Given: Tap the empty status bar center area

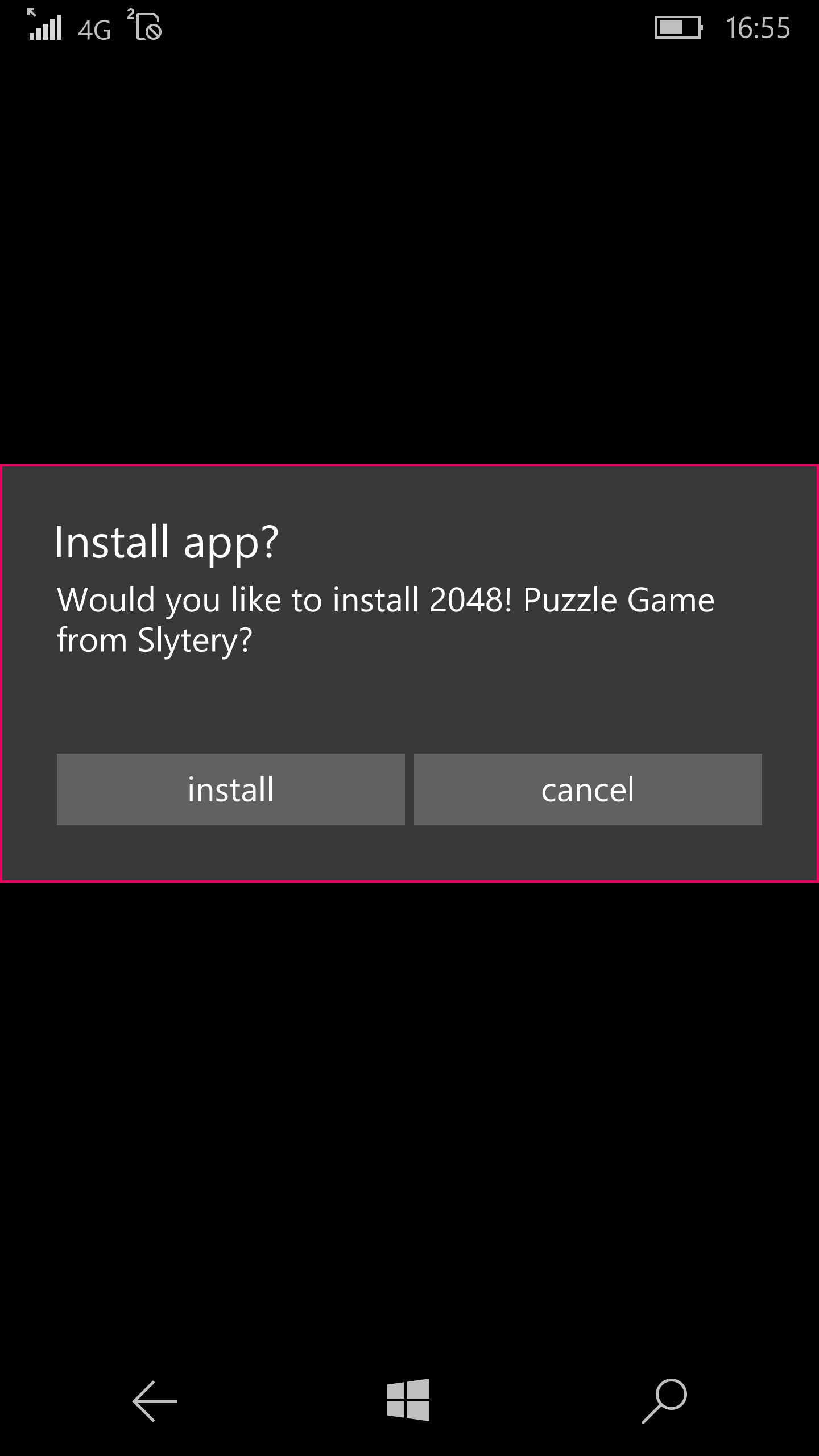Looking at the screenshot, I should 409,28.
